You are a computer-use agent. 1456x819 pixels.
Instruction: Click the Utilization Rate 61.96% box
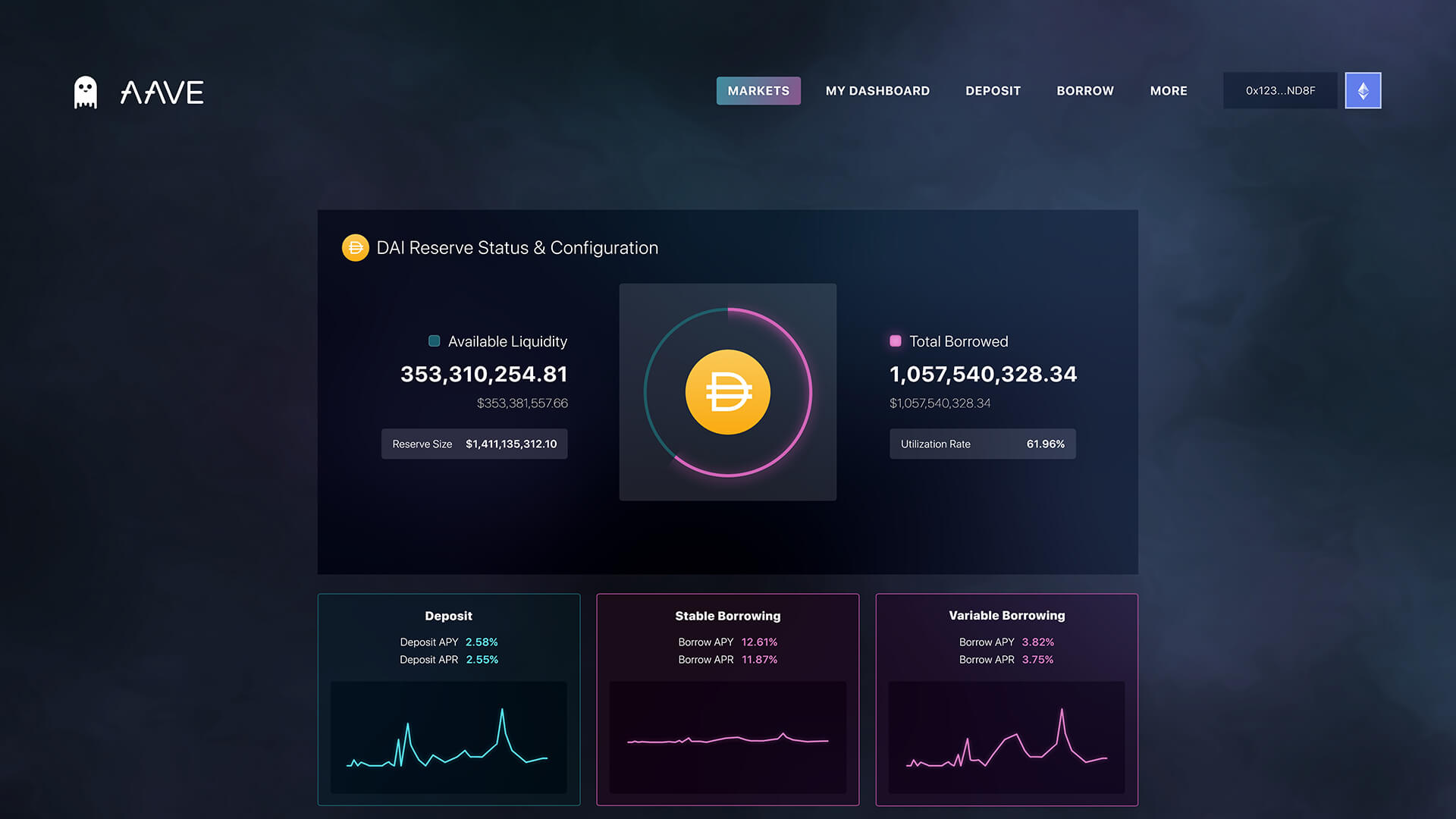(x=982, y=444)
